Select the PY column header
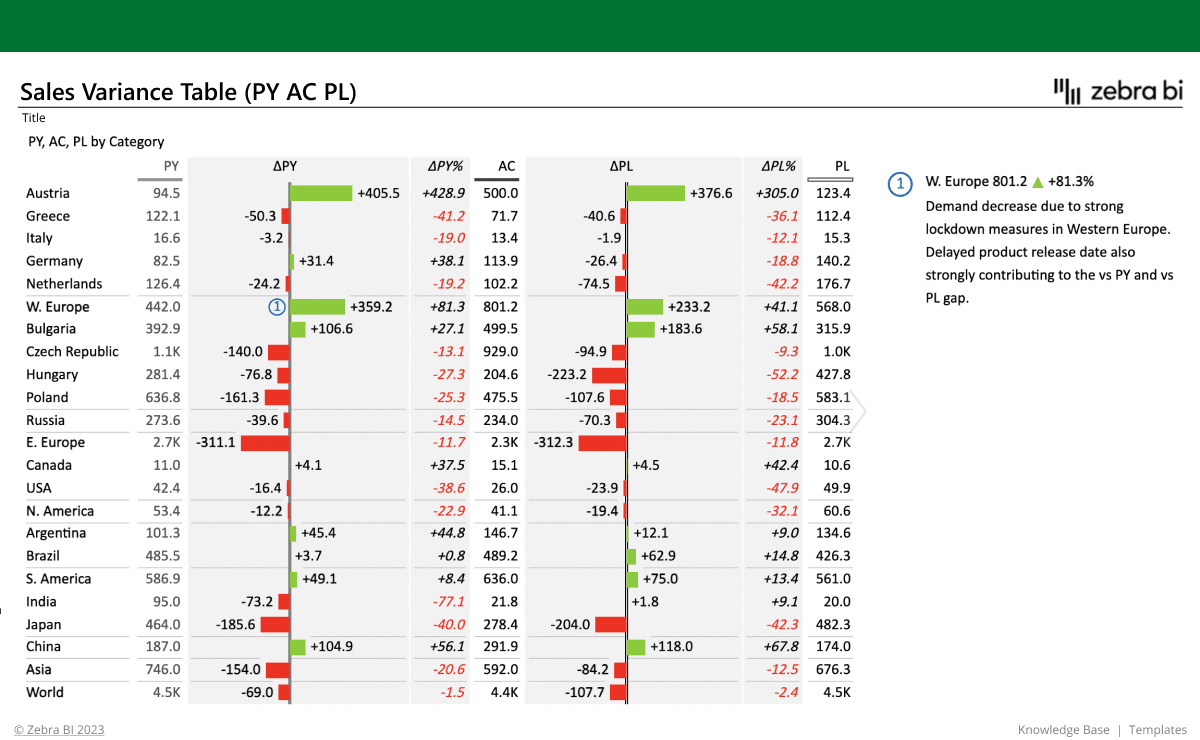The image size is (1200, 740). [x=171, y=167]
